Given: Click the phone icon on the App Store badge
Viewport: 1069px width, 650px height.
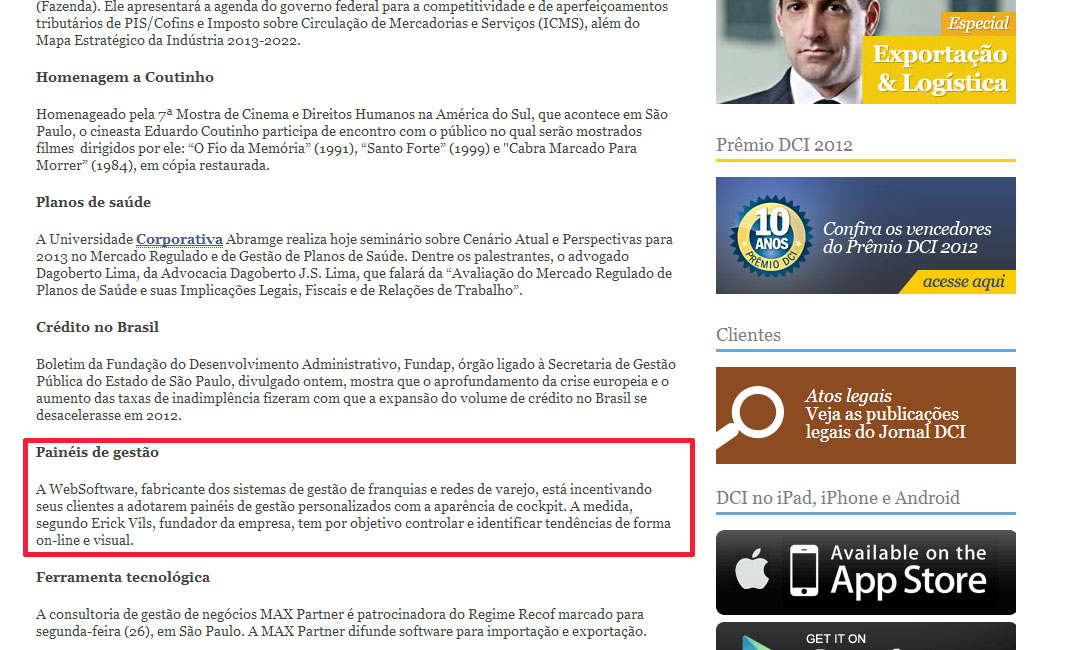Looking at the screenshot, I should (804, 570).
